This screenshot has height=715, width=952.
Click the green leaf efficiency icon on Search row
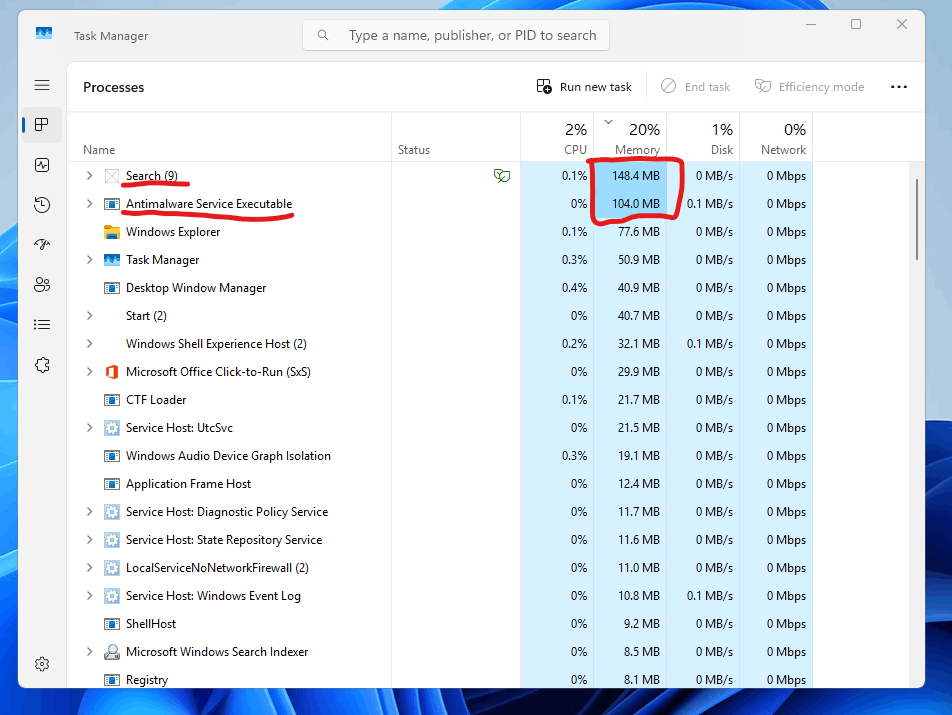502,176
